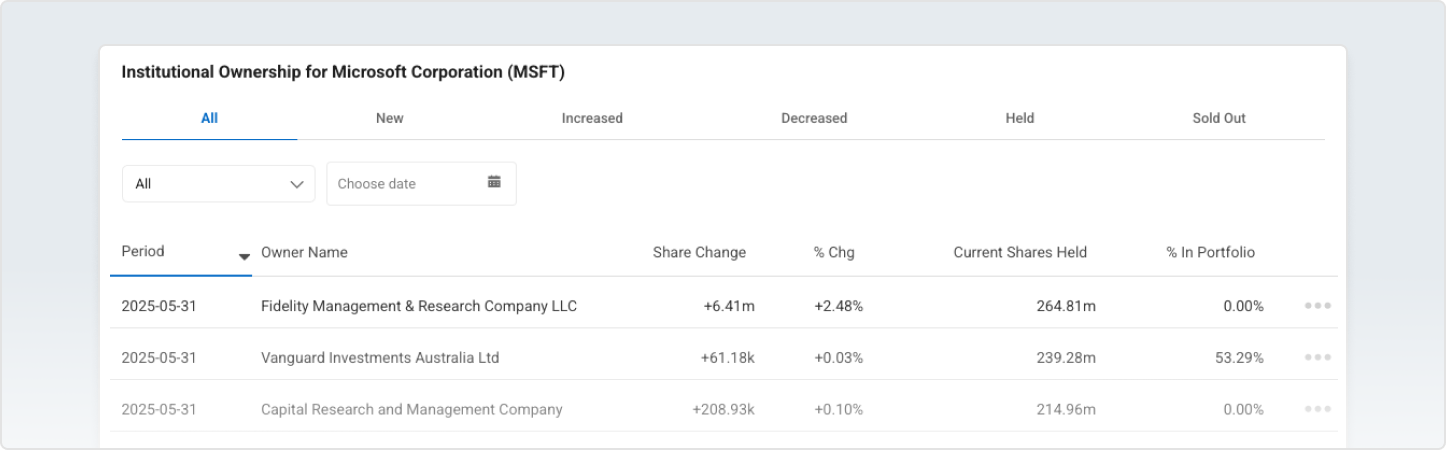Open more options for Capital Research row
This screenshot has width=1446, height=450.
(x=1317, y=409)
